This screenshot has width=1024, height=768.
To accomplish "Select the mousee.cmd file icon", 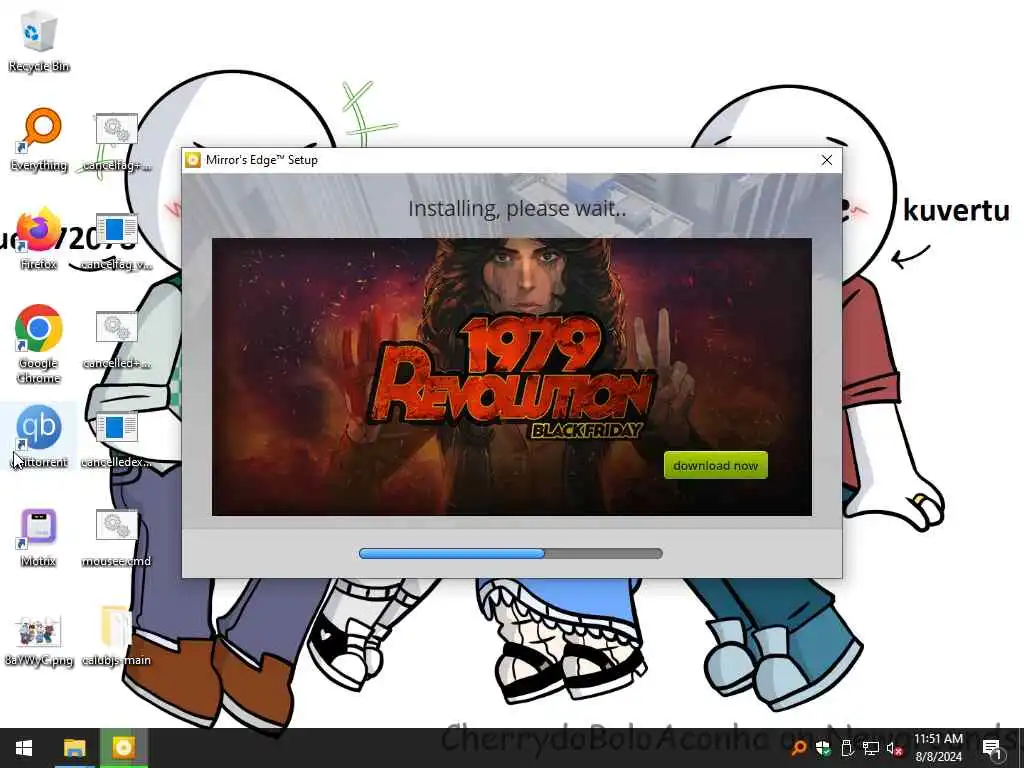I will (x=116, y=538).
